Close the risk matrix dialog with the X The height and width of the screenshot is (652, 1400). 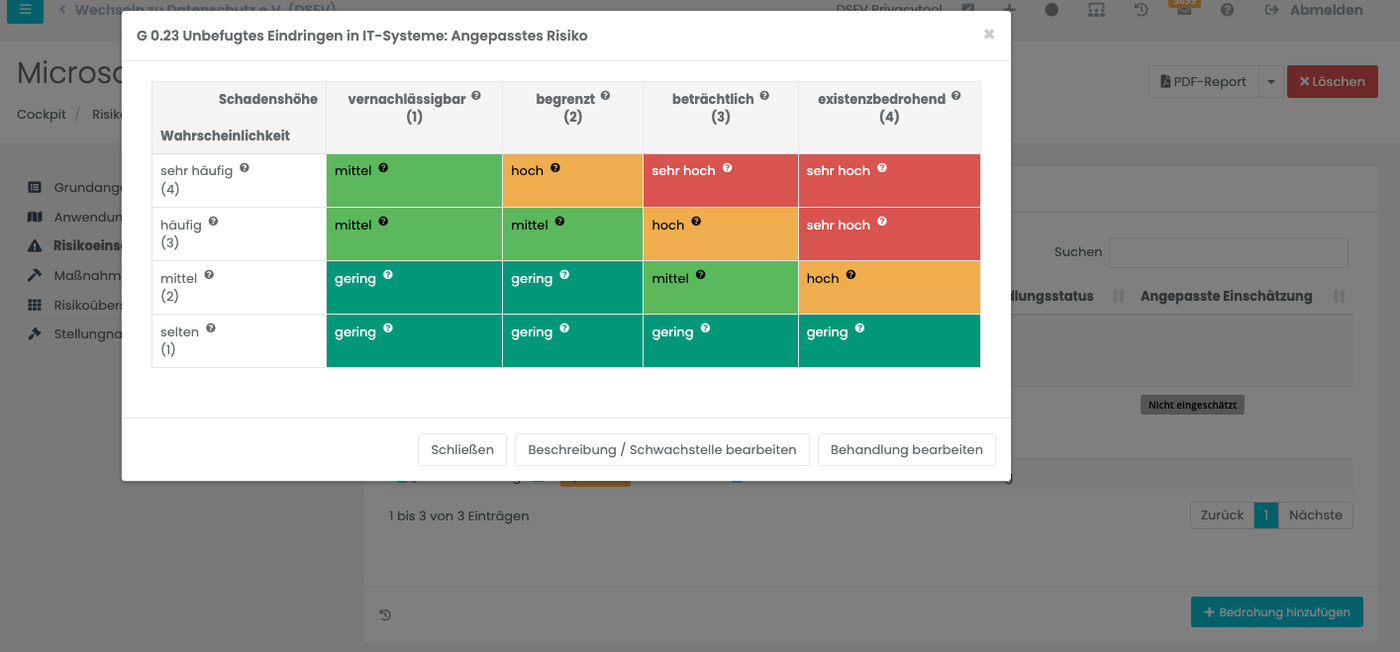[989, 34]
